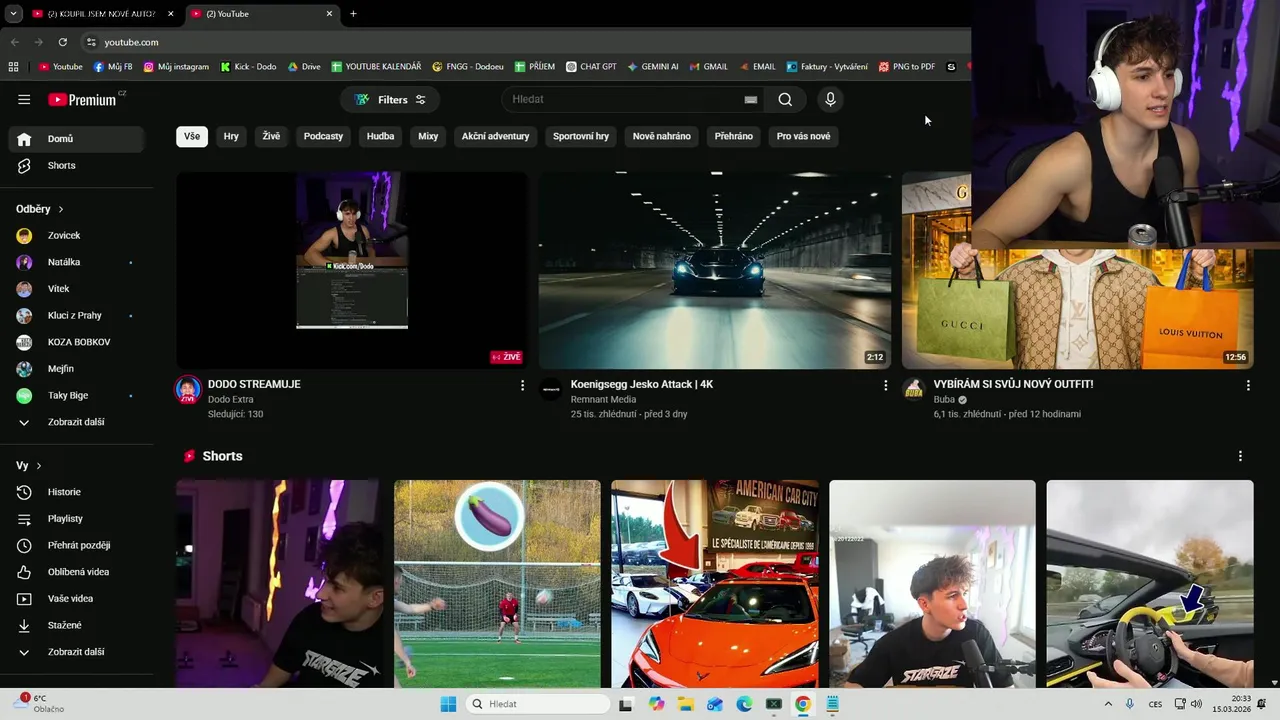
Task: Go to Domů in sidebar
Action: click(77, 139)
